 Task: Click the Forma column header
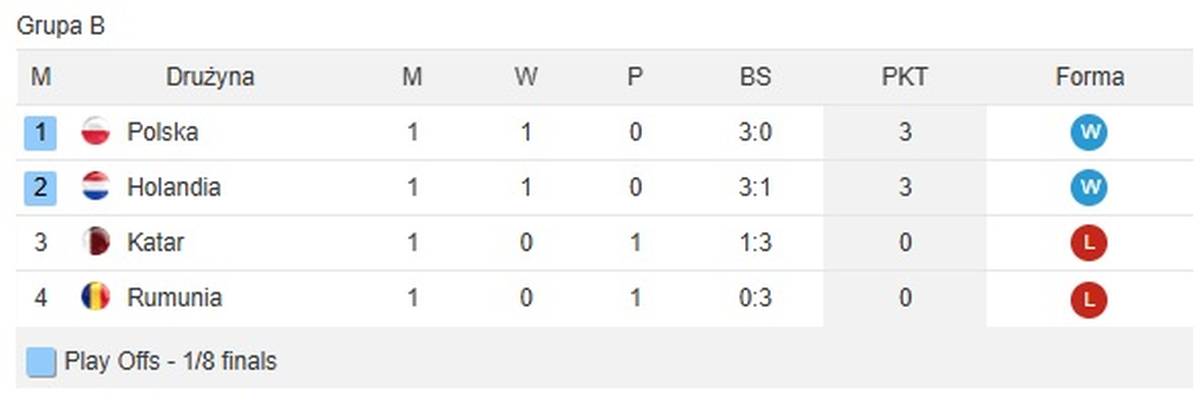click(x=1089, y=77)
